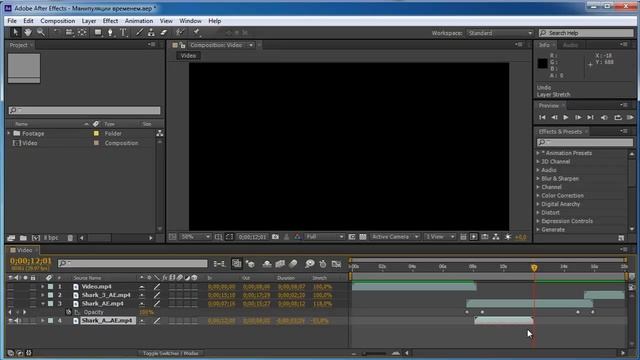Select the Zoom magnifier tool
This screenshot has width=640, height=360.
pos(40,32)
